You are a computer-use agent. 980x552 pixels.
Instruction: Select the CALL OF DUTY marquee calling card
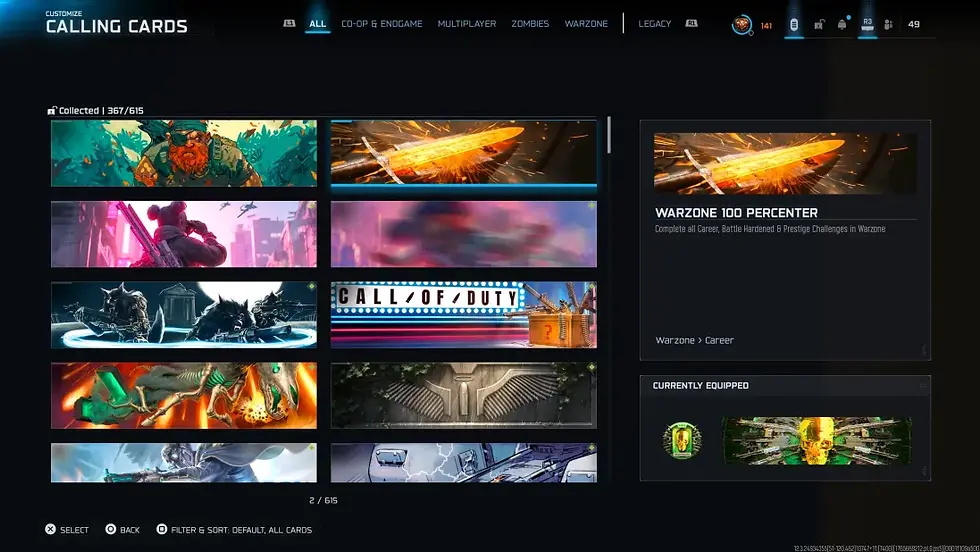click(464, 314)
